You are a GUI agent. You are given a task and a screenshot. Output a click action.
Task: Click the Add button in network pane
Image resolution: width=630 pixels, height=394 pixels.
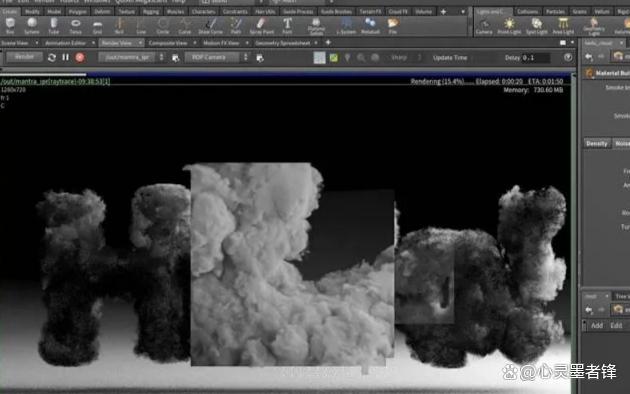click(x=597, y=325)
